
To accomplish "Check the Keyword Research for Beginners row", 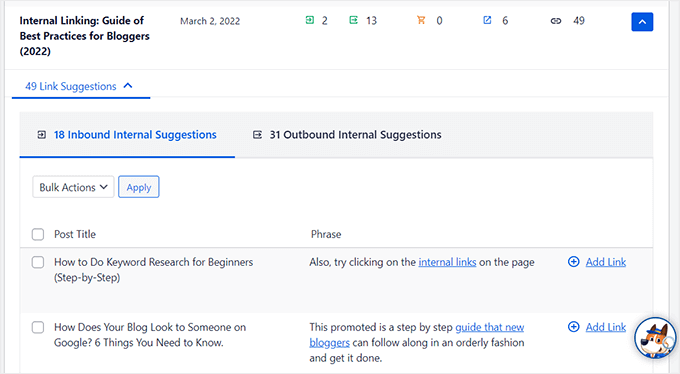I will pos(38,262).
